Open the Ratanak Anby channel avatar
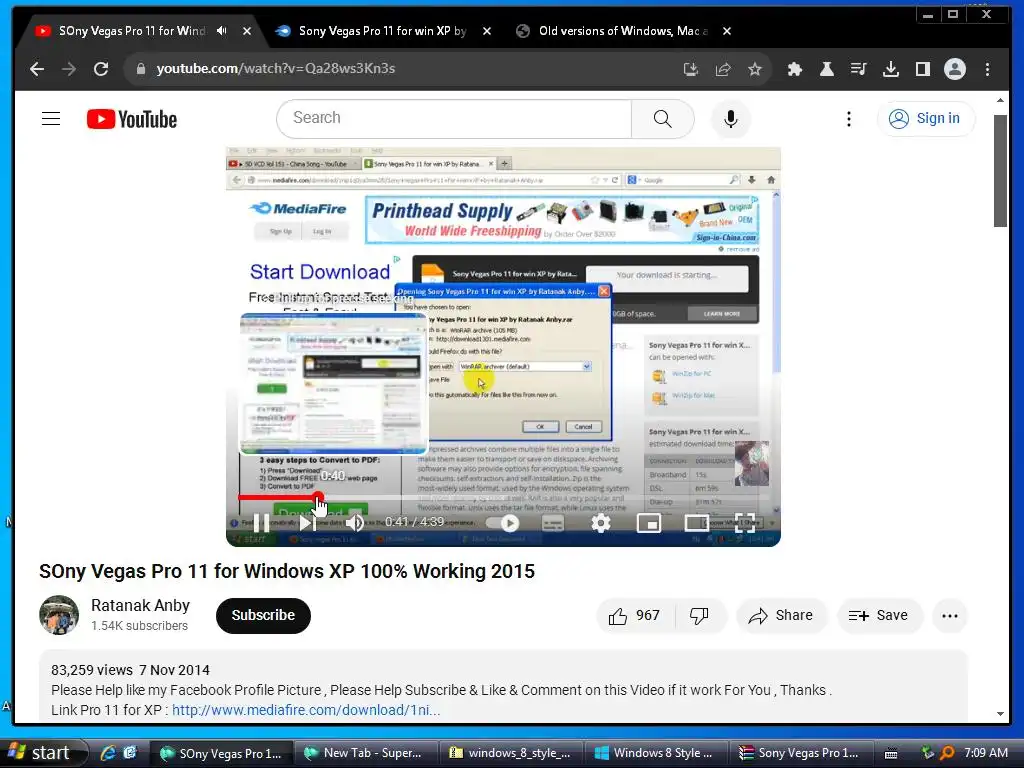1024x768 pixels. coord(59,615)
